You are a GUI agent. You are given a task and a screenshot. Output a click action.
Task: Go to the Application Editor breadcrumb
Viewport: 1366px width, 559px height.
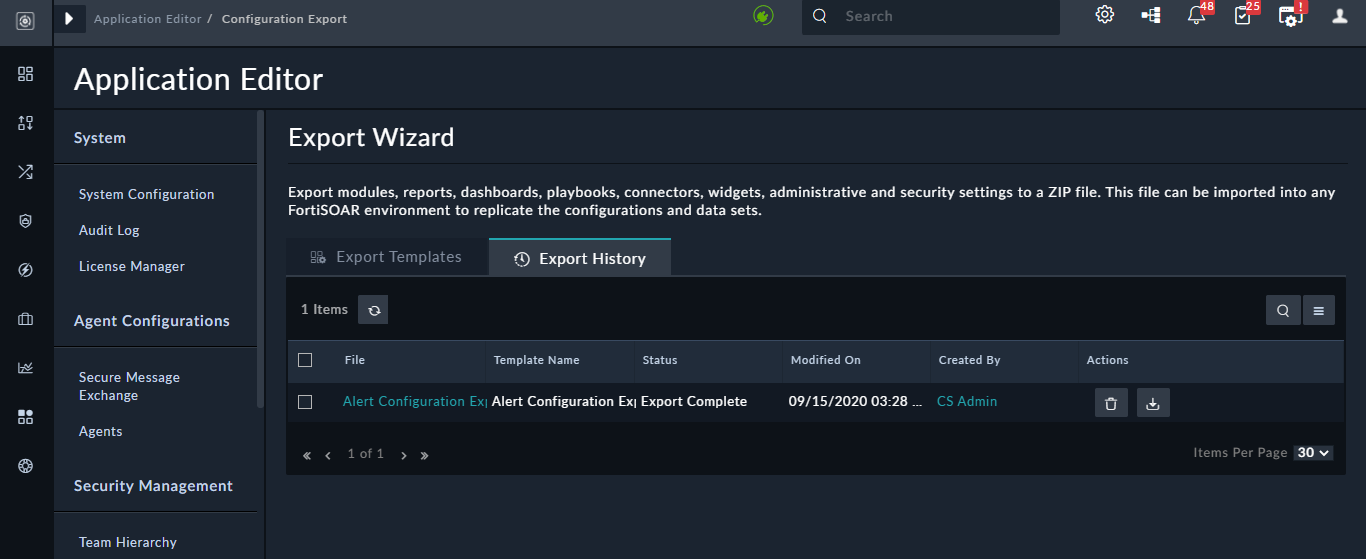(148, 19)
